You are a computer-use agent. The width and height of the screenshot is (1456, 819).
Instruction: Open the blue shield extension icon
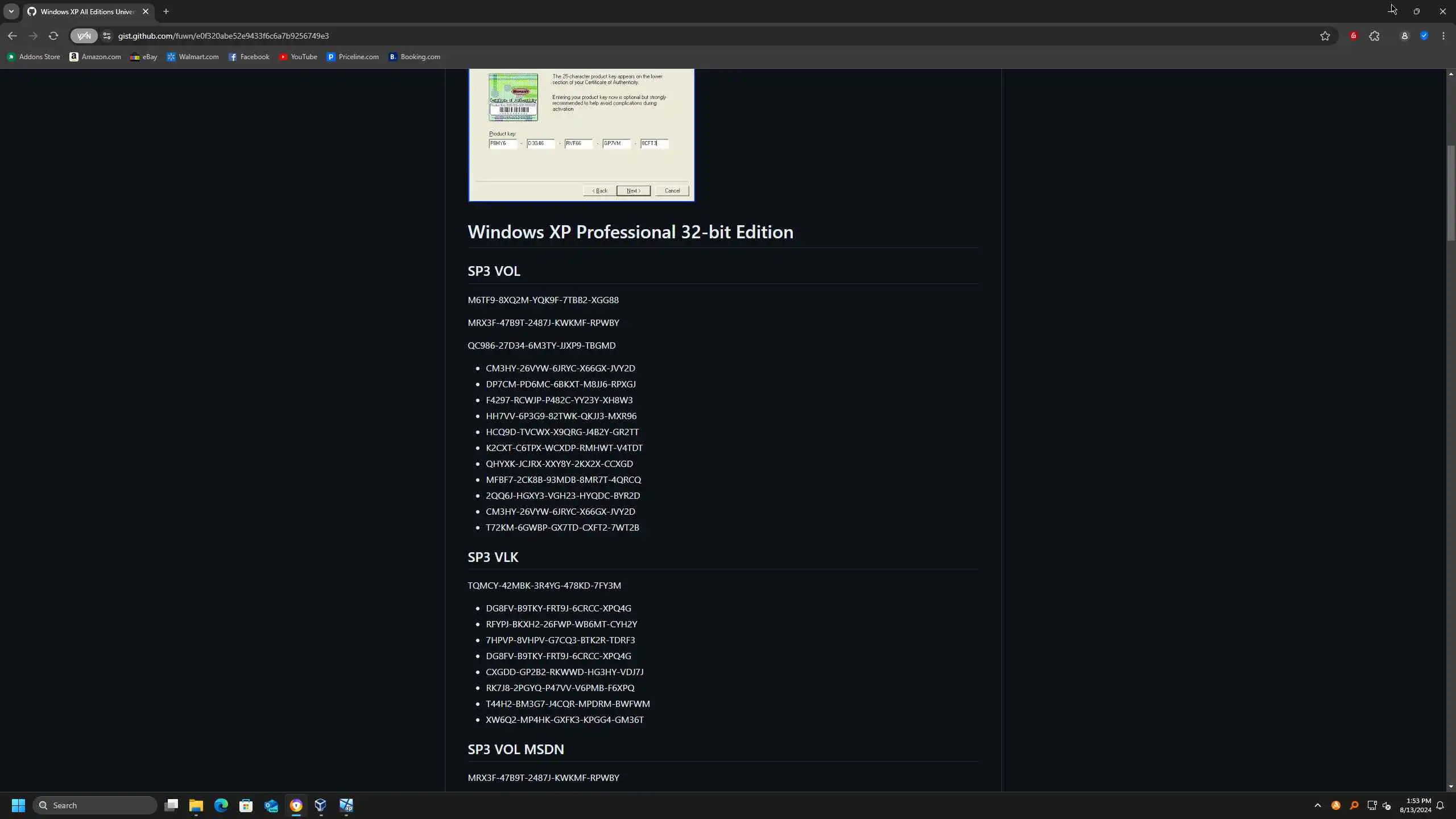click(1424, 36)
